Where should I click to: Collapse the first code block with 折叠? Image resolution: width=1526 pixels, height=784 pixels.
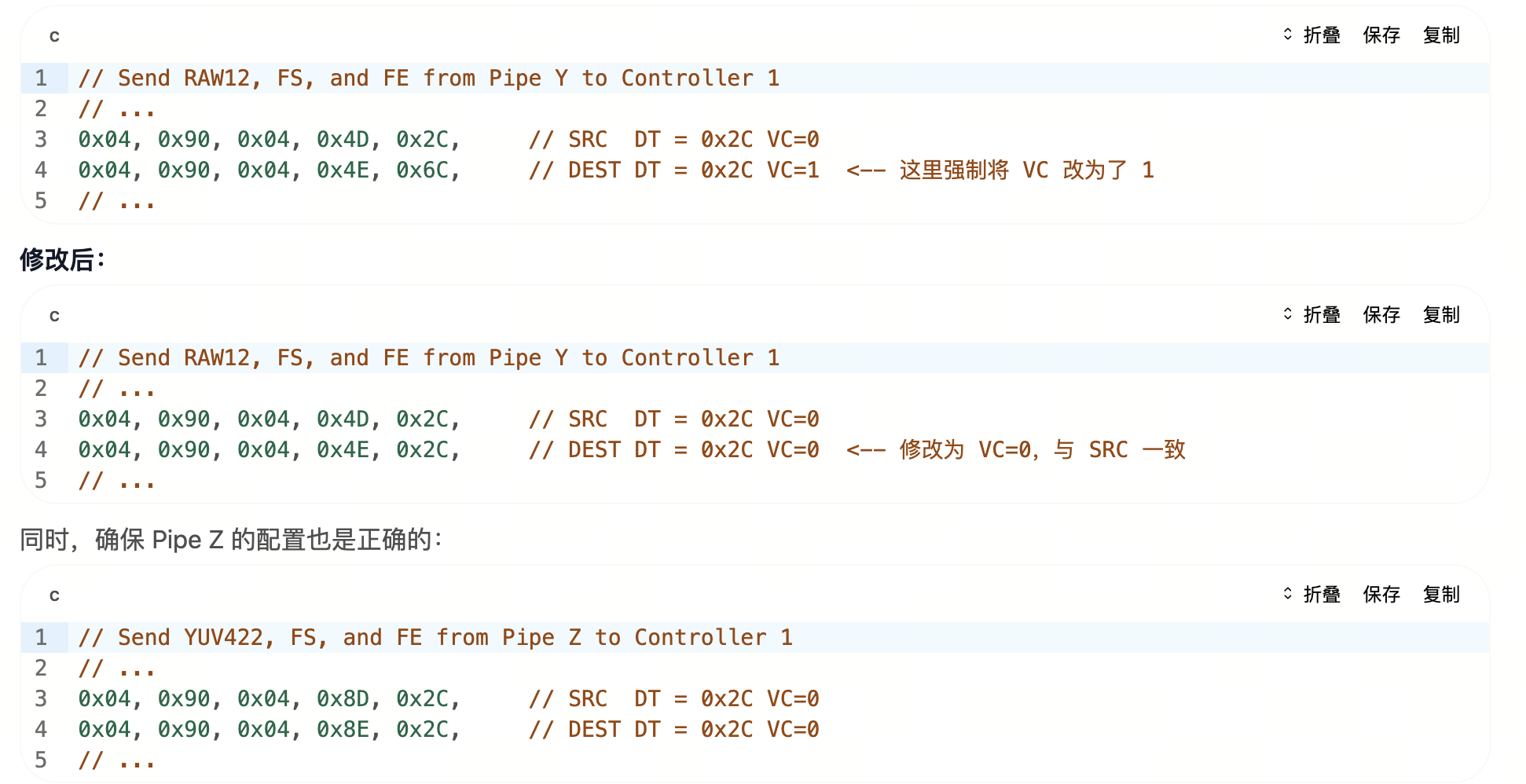coord(1312,35)
